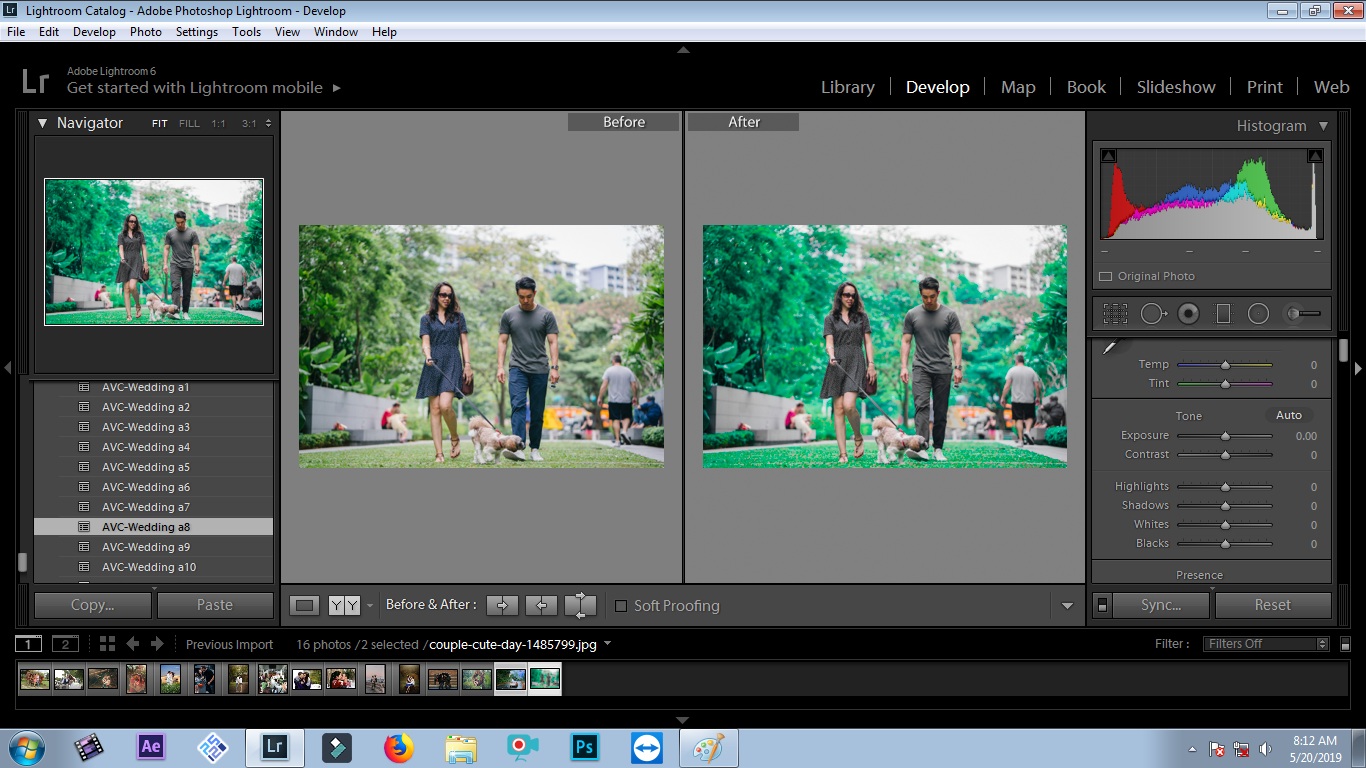Show main window display 1
The width and height of the screenshot is (1366, 768).
[29, 644]
